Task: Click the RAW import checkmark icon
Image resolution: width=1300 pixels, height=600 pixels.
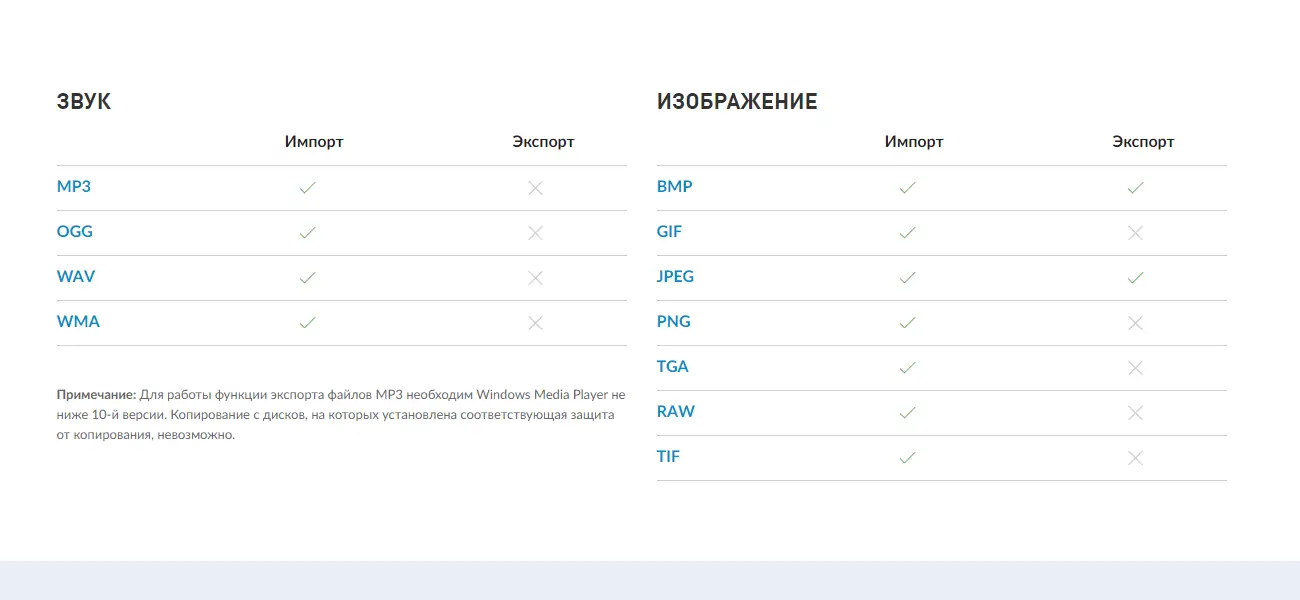Action: pos(907,413)
